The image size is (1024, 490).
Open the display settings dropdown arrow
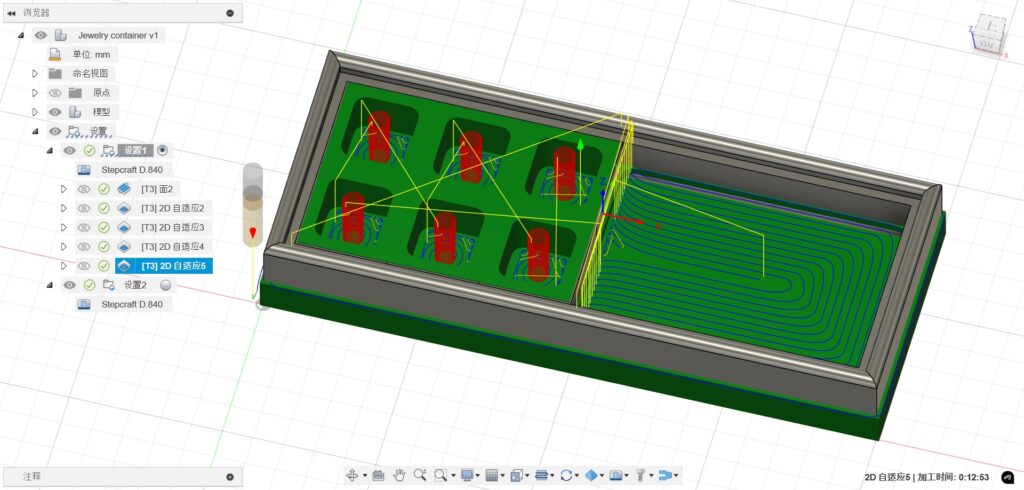(478, 476)
